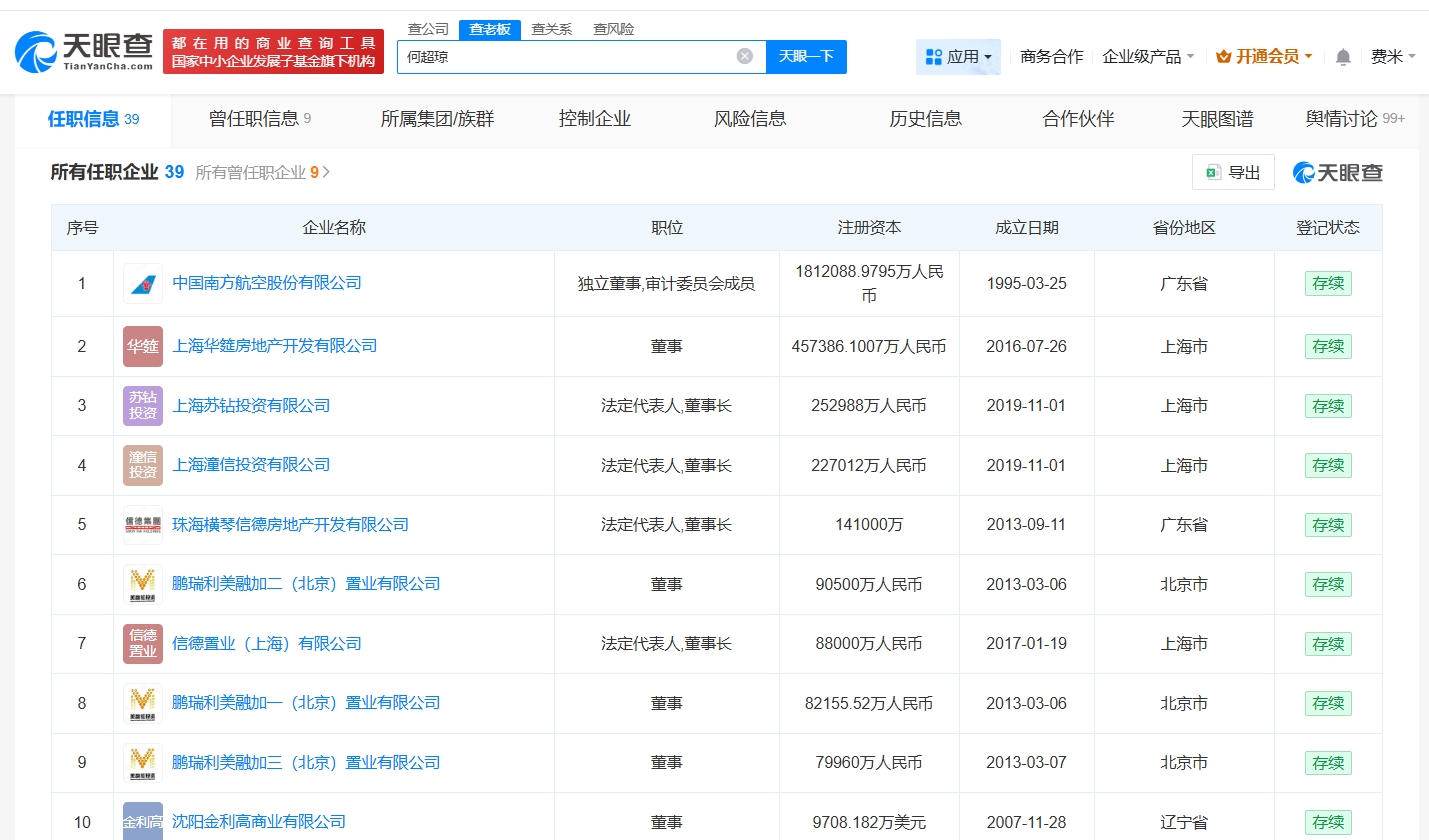Screen dimensions: 1429x840
Task: Click the 苏钻投资 company logo
Action: point(143,405)
